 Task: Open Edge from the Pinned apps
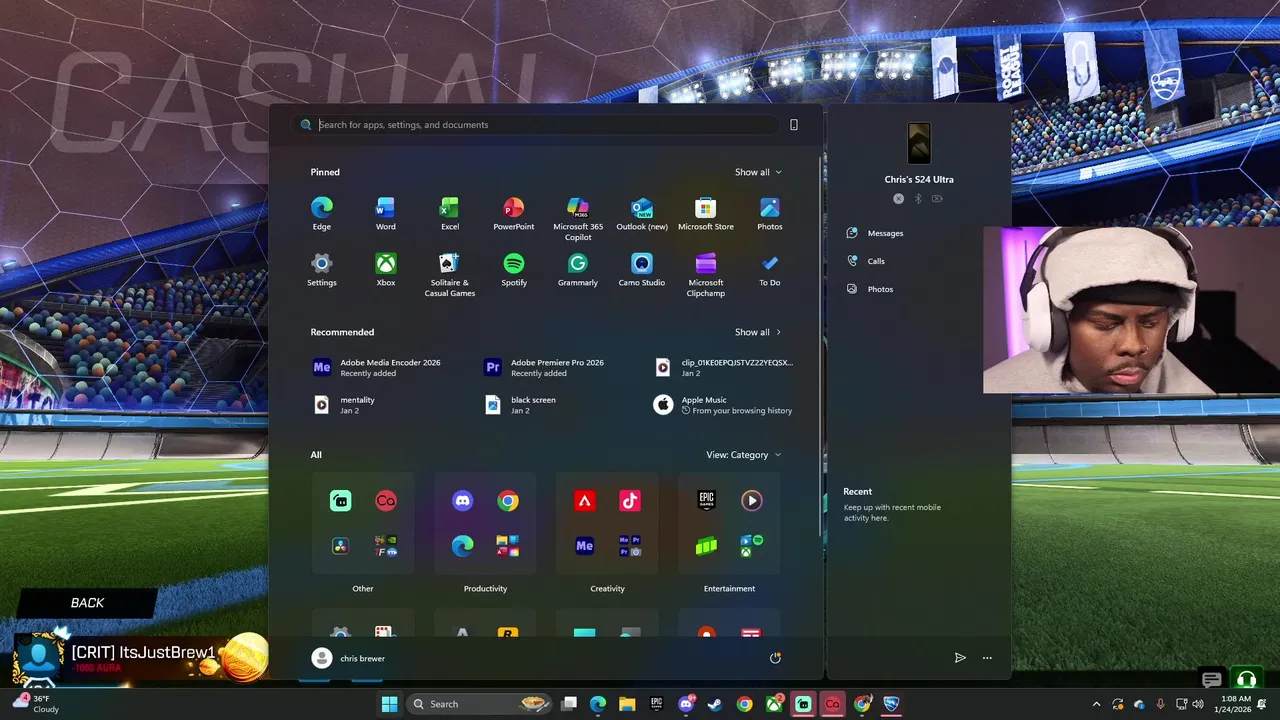[321, 213]
